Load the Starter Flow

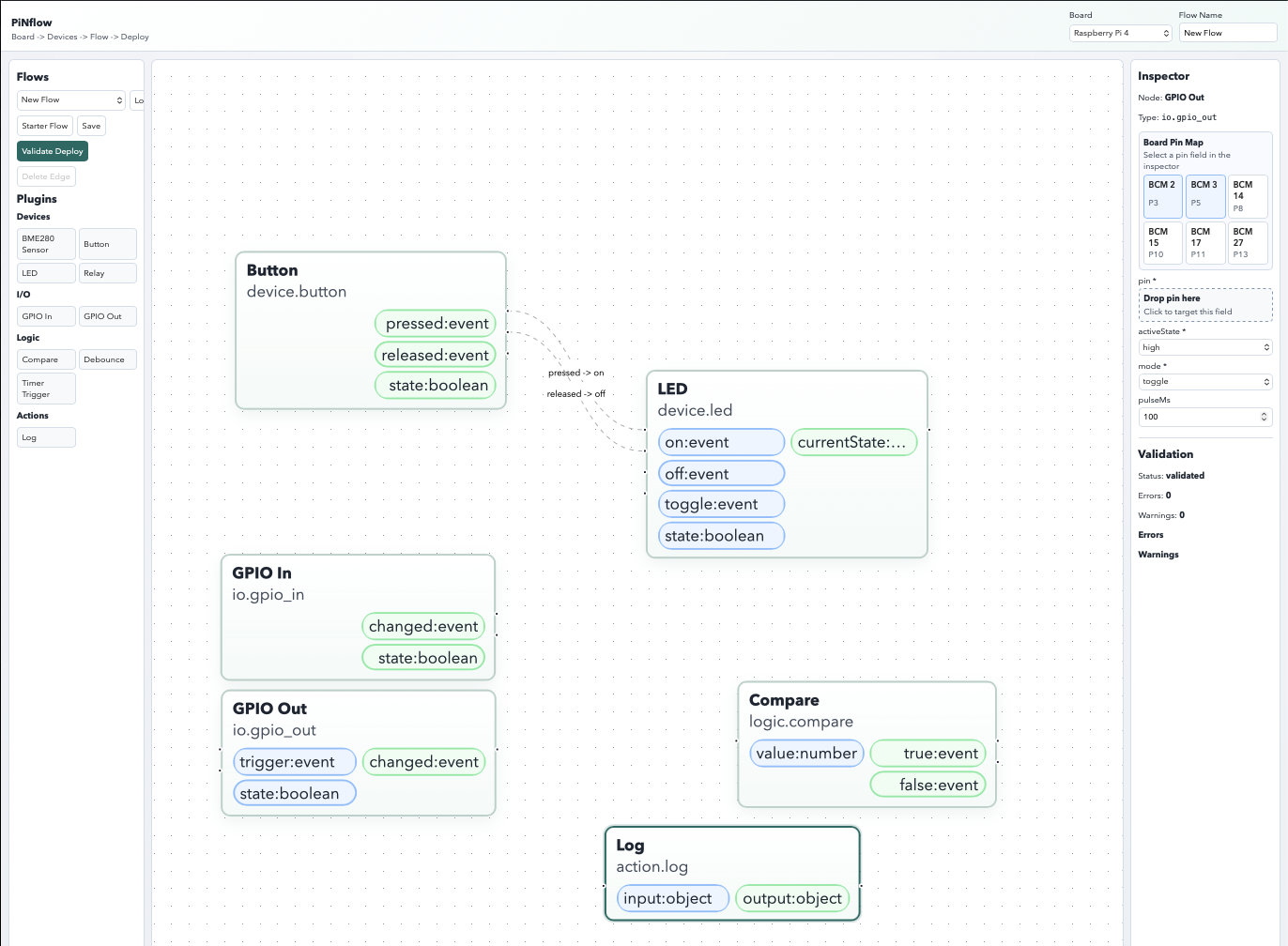pyautogui.click(x=44, y=125)
